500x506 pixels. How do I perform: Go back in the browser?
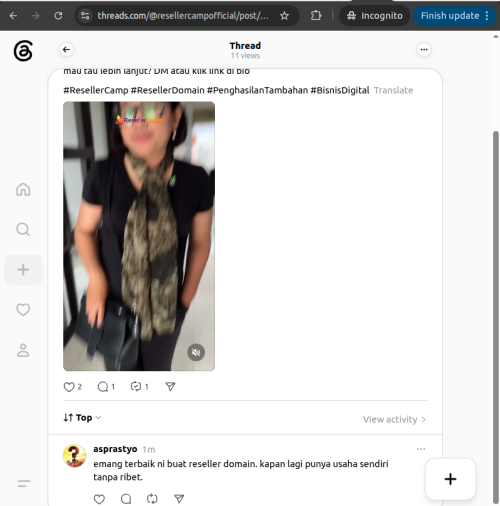click(13, 16)
